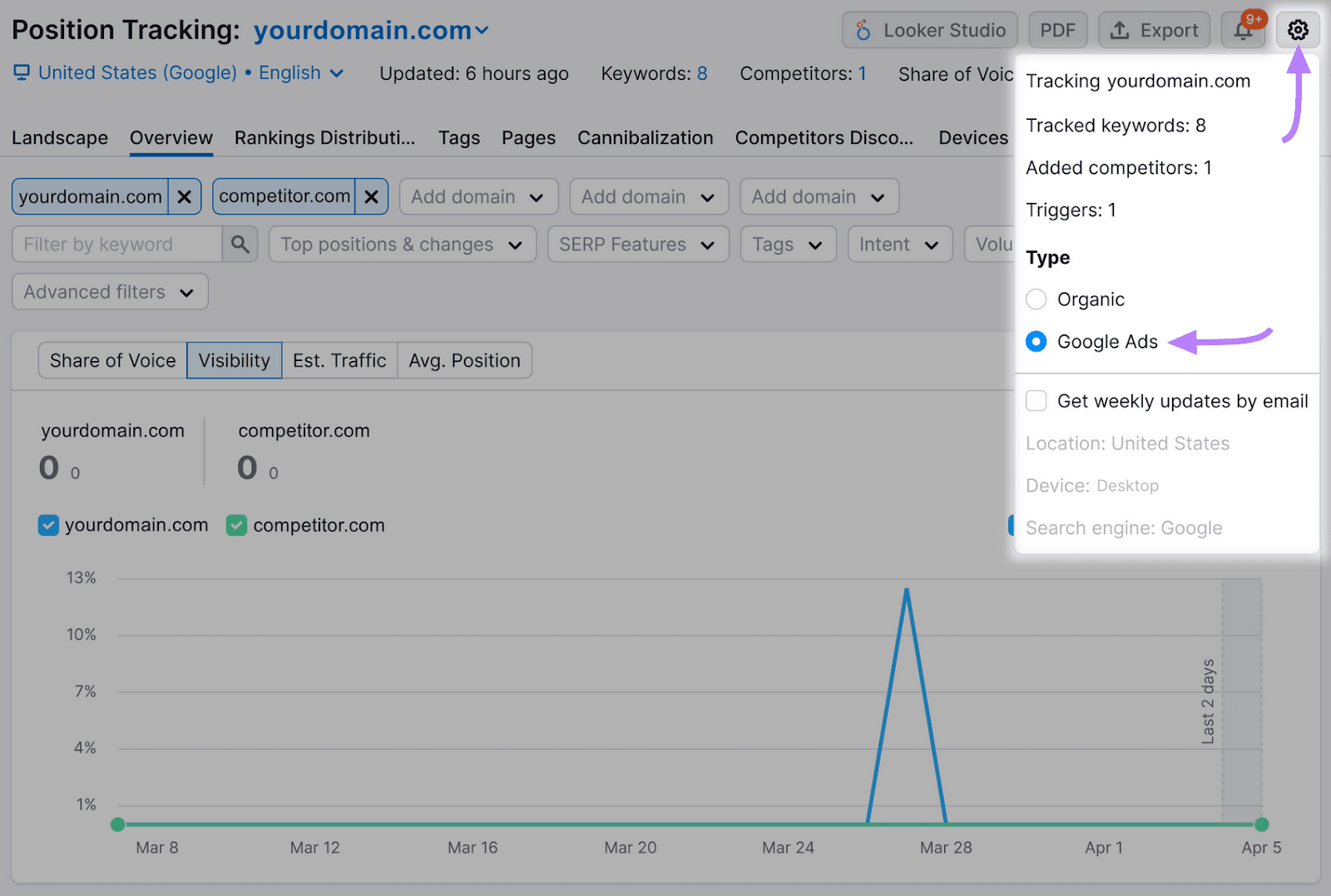This screenshot has height=896, width=1331.
Task: Expand the Top positions & changes dropdown
Action: [x=402, y=244]
